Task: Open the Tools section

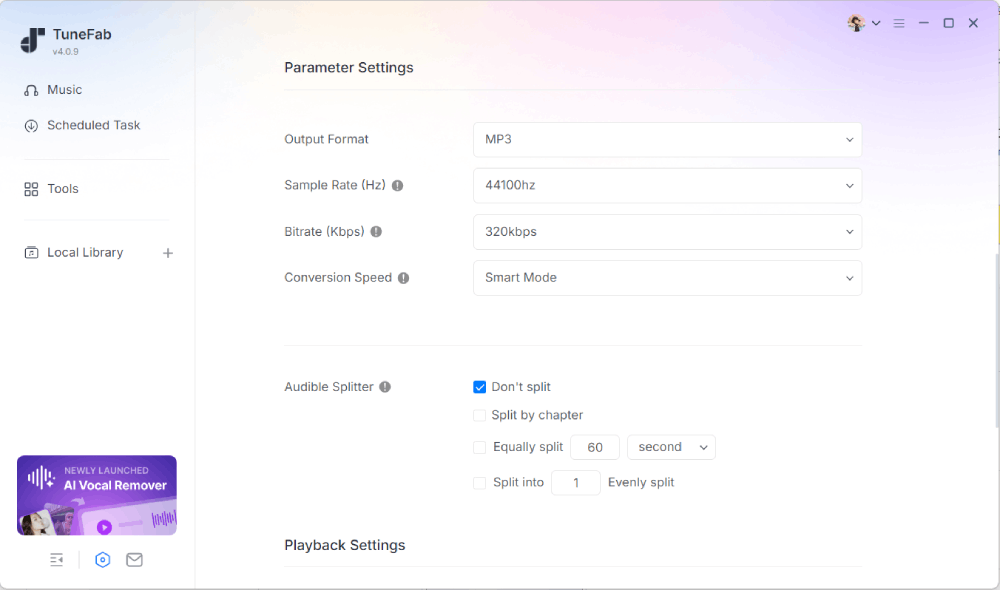Action: [62, 189]
